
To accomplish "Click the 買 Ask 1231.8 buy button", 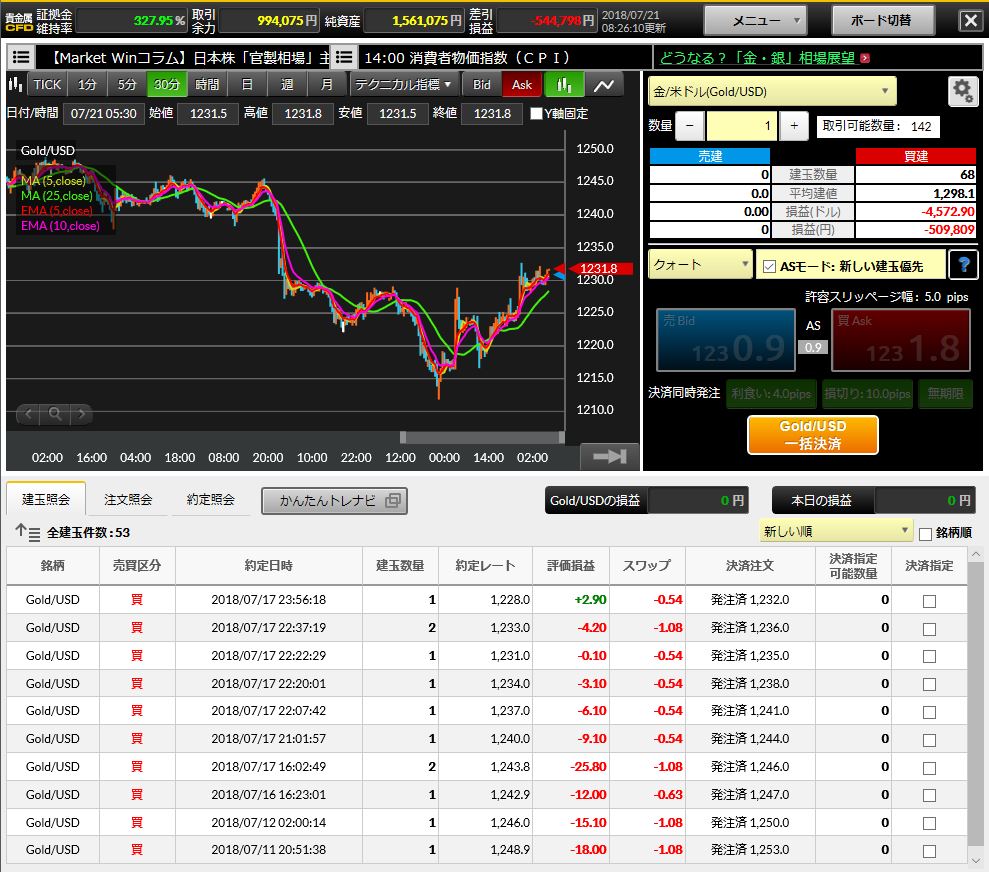I will click(901, 340).
